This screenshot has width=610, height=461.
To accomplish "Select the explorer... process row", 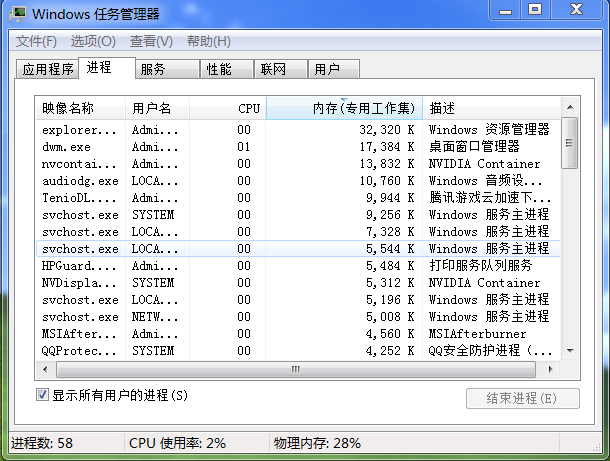I will [x=298, y=130].
